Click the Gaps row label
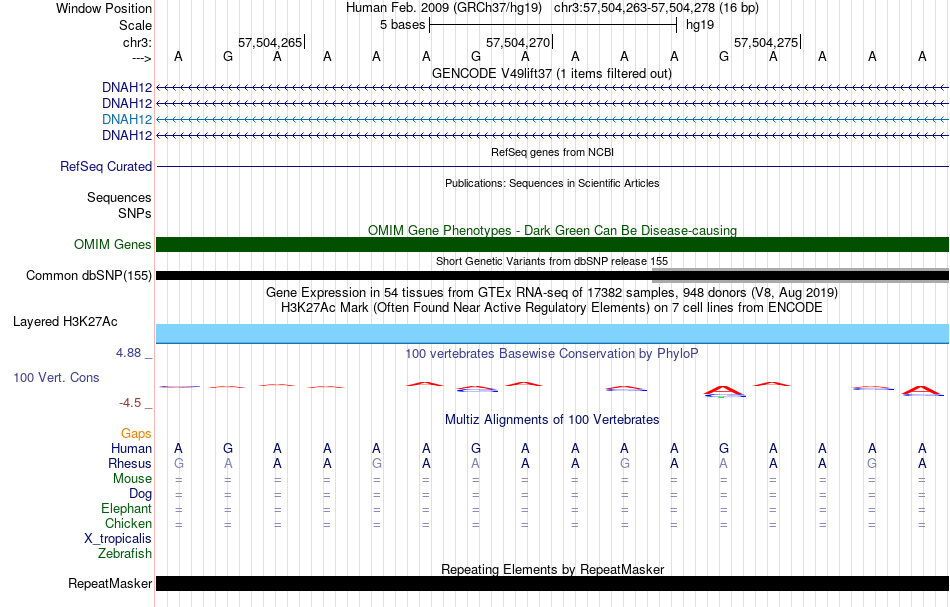Viewport: 950px width, 607px height. pos(136,433)
